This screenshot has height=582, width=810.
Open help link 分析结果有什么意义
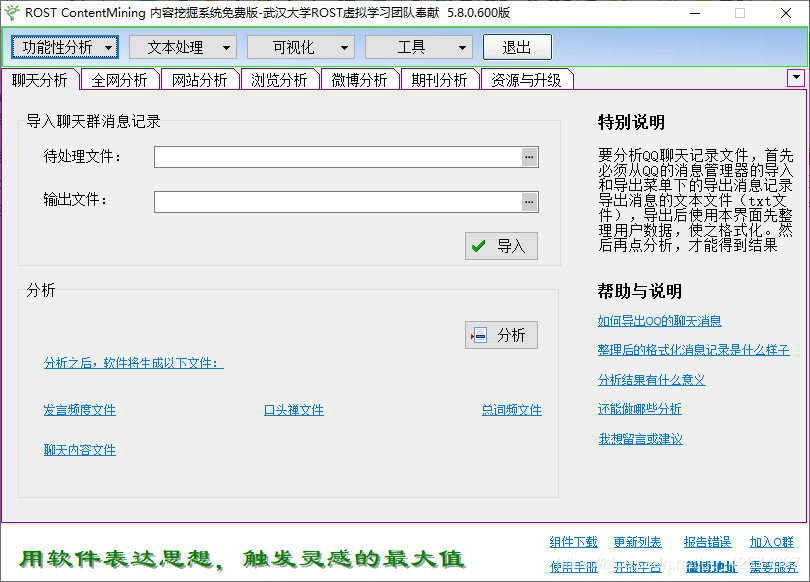click(x=651, y=380)
